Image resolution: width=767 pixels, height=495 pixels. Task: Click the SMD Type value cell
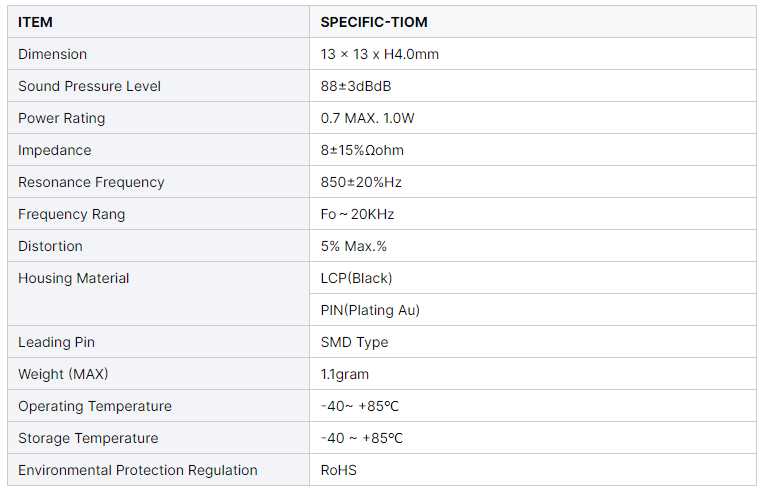(354, 342)
